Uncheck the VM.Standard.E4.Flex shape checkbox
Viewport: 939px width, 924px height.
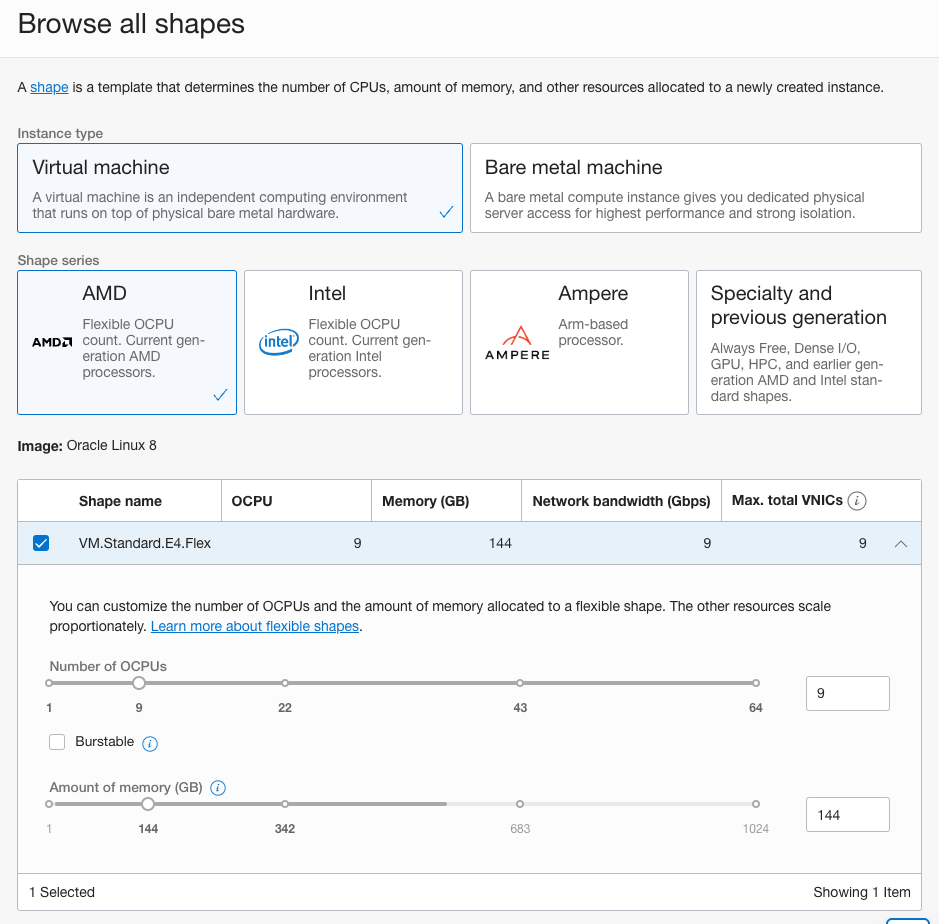[41, 543]
